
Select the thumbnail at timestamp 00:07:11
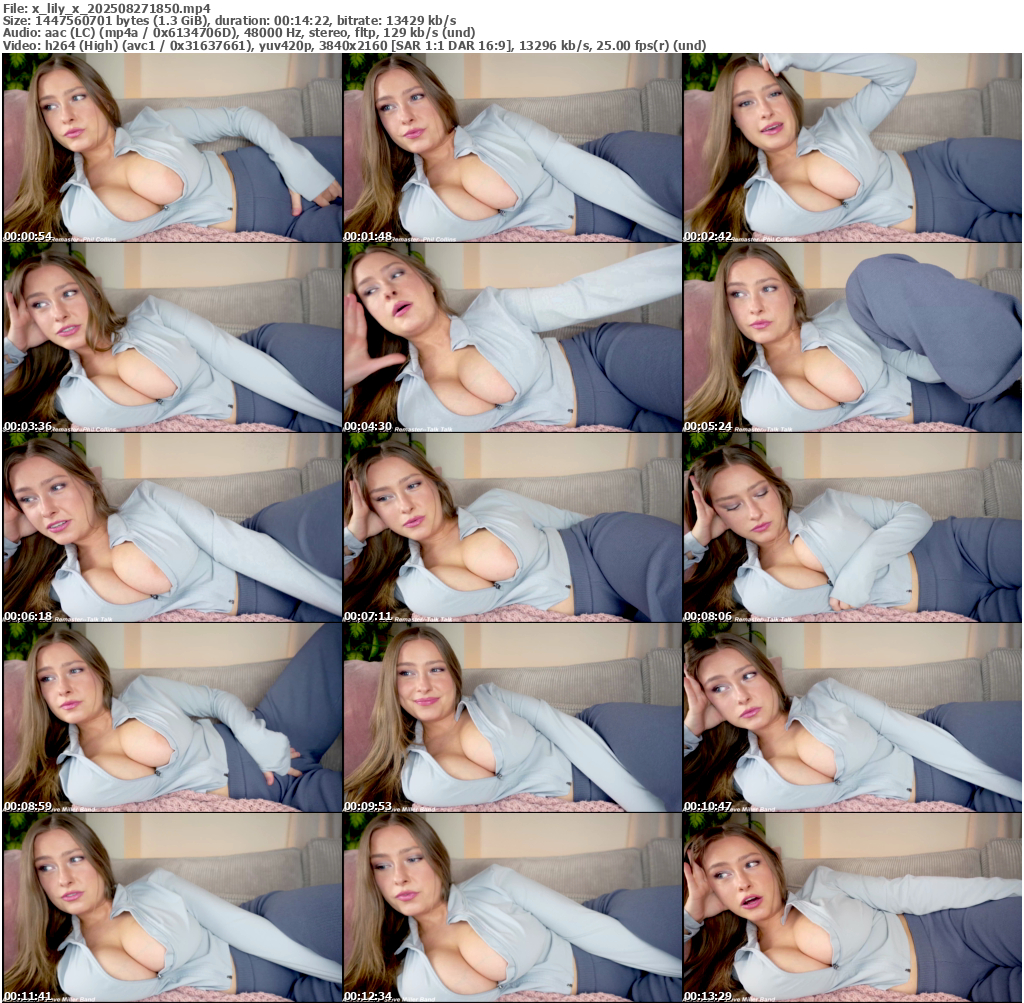click(x=513, y=528)
